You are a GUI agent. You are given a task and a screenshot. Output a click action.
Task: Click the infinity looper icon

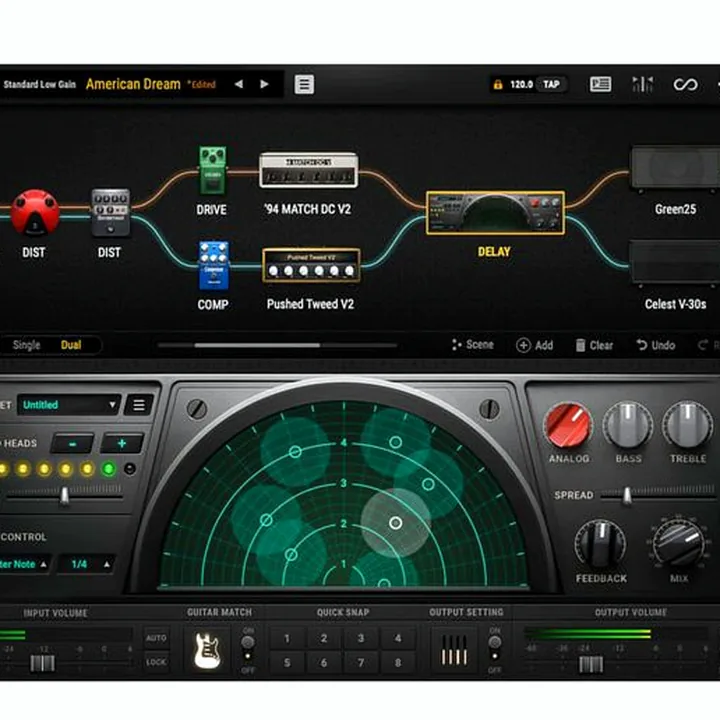(685, 84)
